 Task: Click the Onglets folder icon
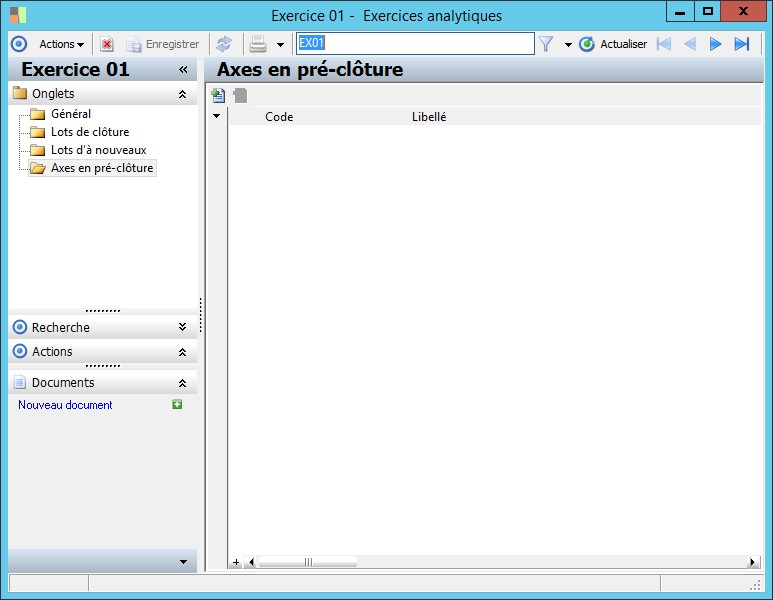20,93
